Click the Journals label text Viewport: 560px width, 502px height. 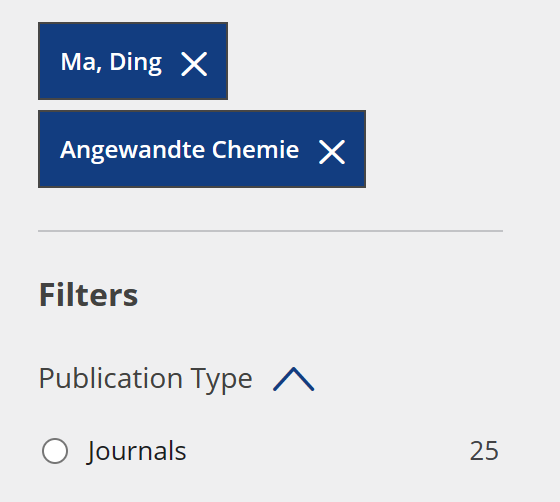click(x=136, y=451)
